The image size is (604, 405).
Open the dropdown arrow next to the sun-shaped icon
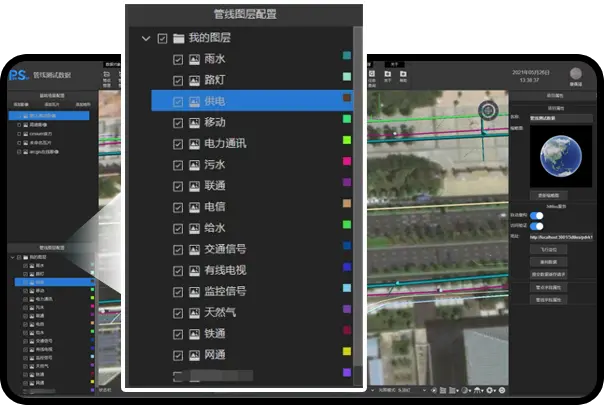click(x=495, y=391)
